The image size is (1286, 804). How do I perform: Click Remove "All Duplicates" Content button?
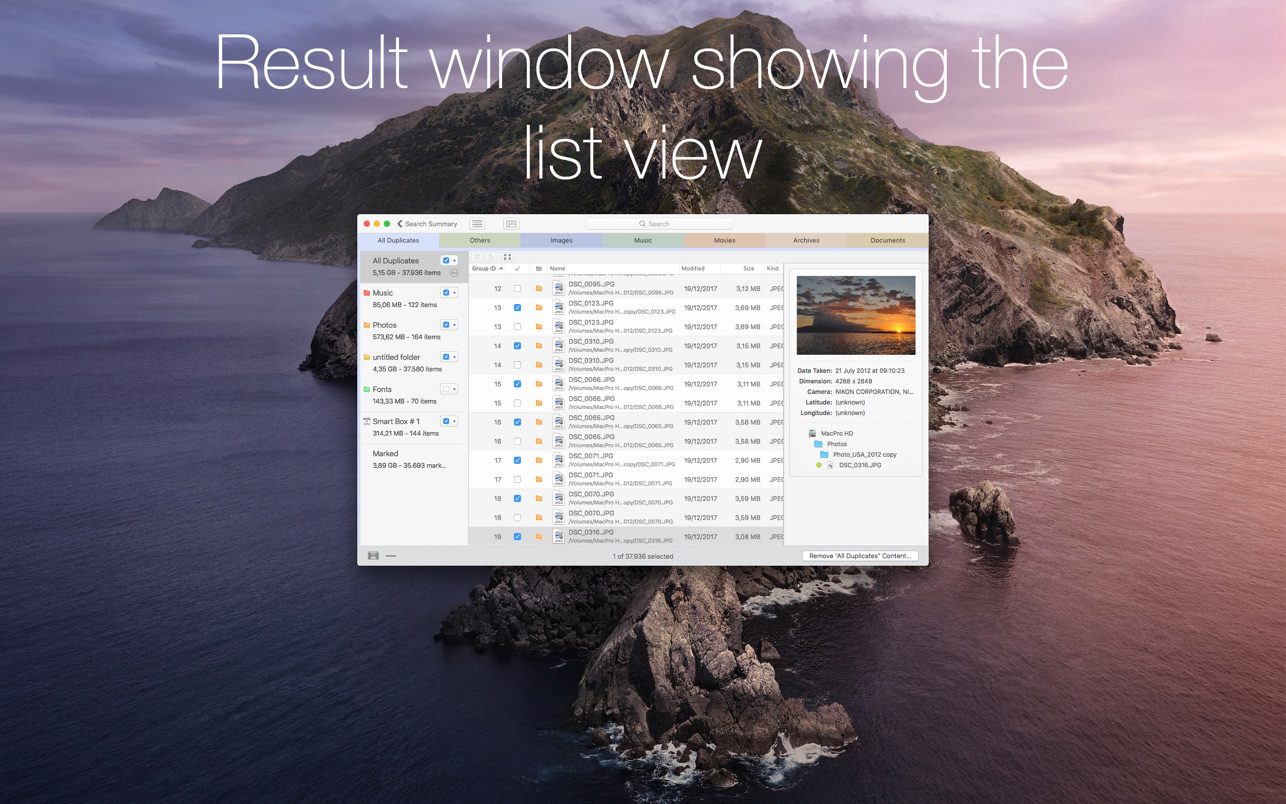tap(860, 556)
